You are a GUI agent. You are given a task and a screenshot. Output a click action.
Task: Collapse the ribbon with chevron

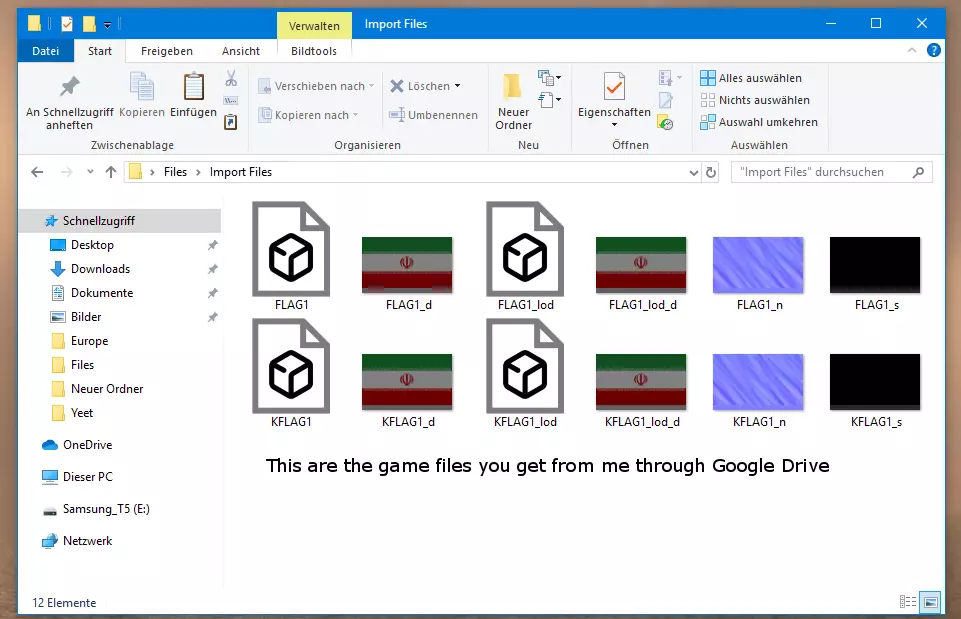[912, 50]
